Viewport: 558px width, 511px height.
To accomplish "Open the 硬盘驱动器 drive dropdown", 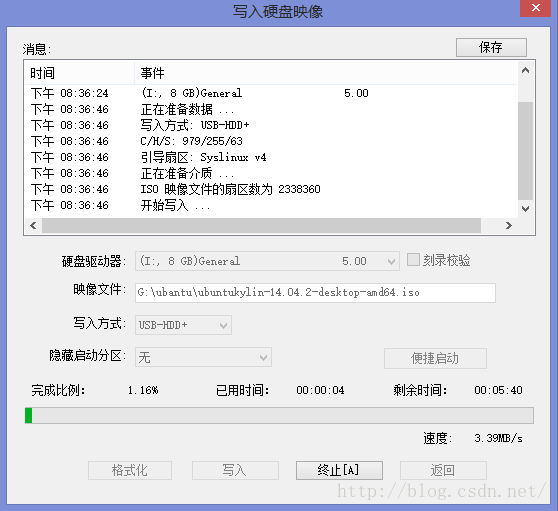I will pyautogui.click(x=267, y=261).
